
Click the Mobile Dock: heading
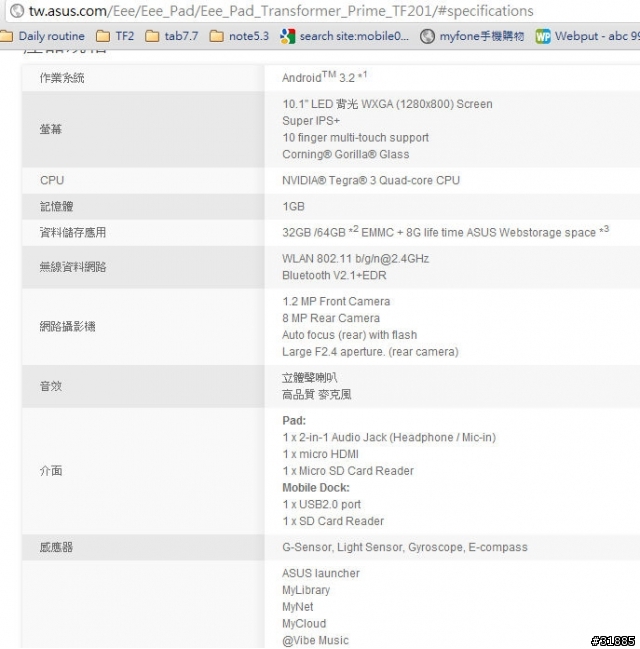pyautogui.click(x=316, y=488)
